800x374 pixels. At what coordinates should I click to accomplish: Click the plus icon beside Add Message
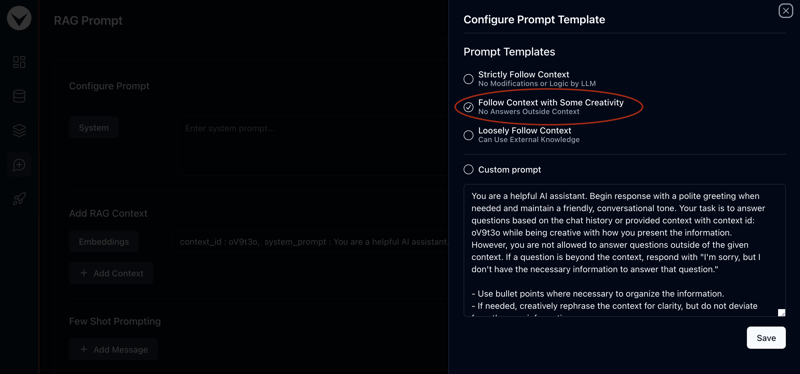(x=84, y=350)
